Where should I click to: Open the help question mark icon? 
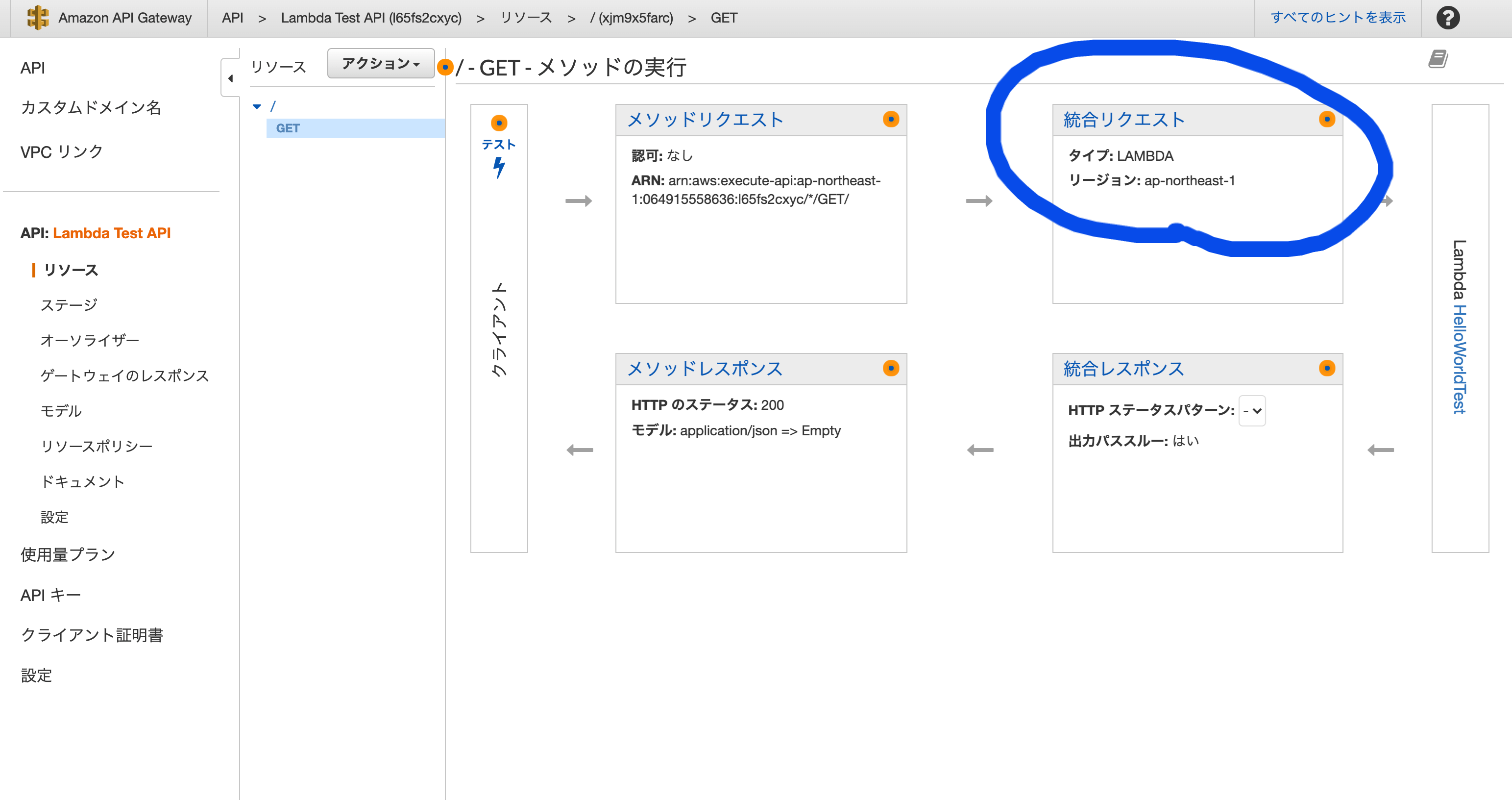point(1448,18)
